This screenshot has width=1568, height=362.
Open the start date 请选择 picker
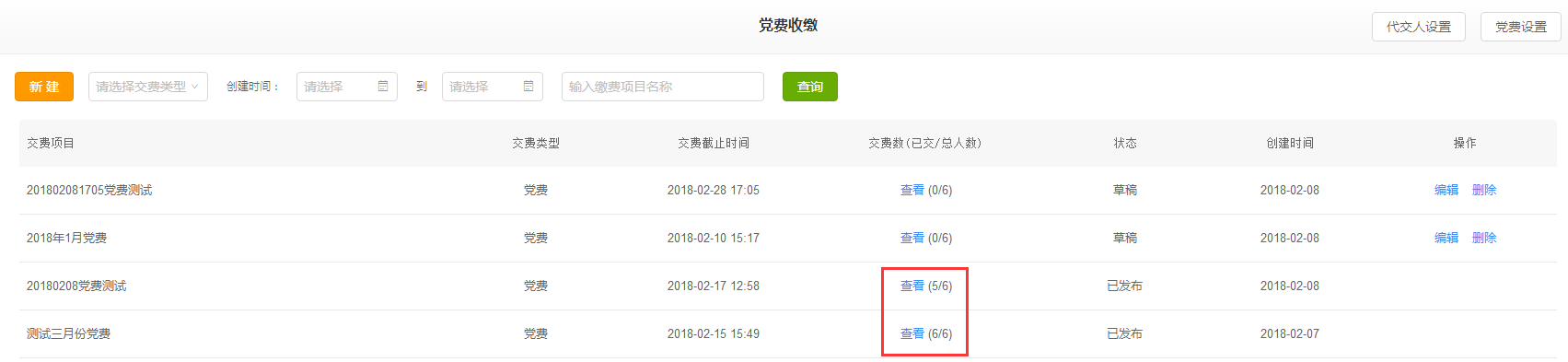pyautogui.click(x=347, y=87)
